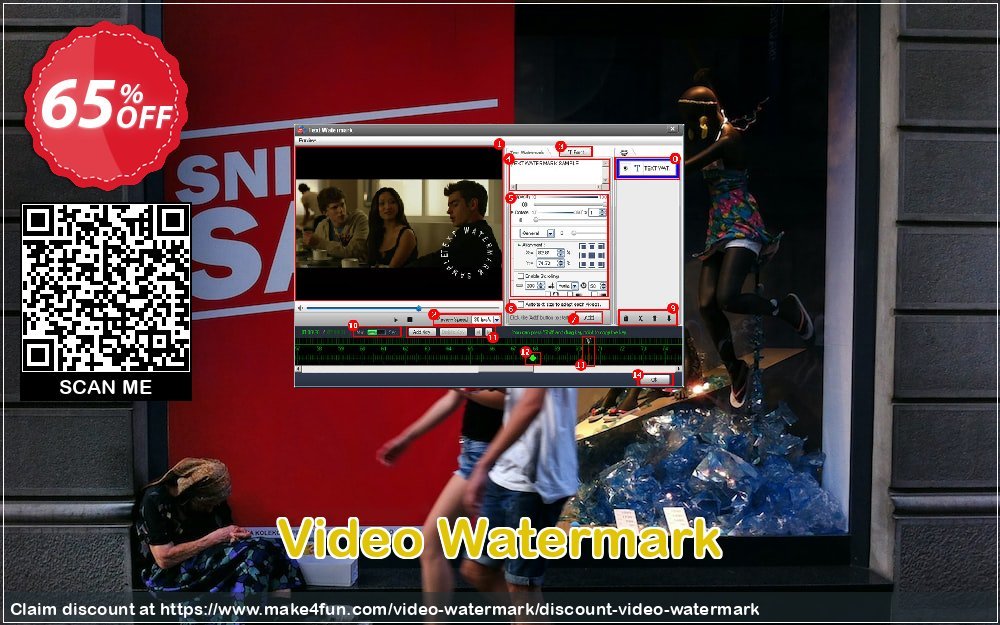Click the scrolling interval 50 stepper
1000x625 pixels.
click(603, 286)
